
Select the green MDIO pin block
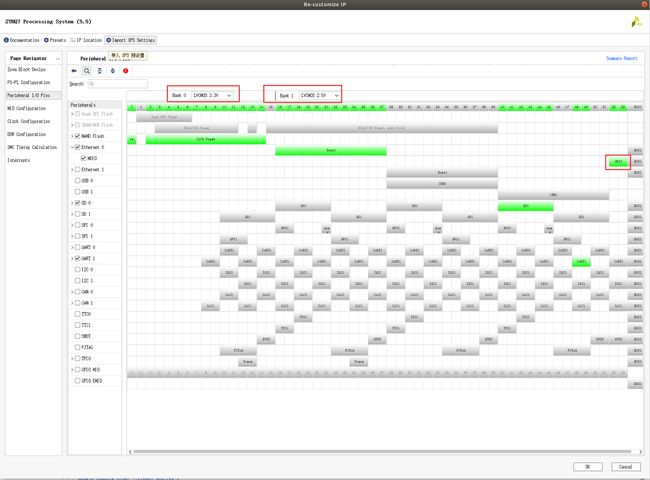[x=618, y=162]
